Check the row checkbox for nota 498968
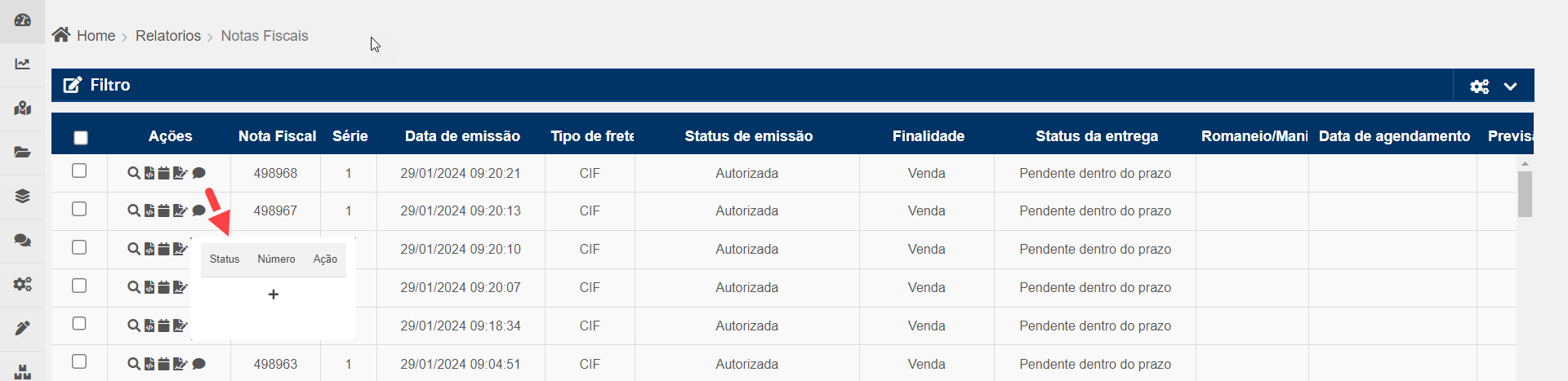 79,171
